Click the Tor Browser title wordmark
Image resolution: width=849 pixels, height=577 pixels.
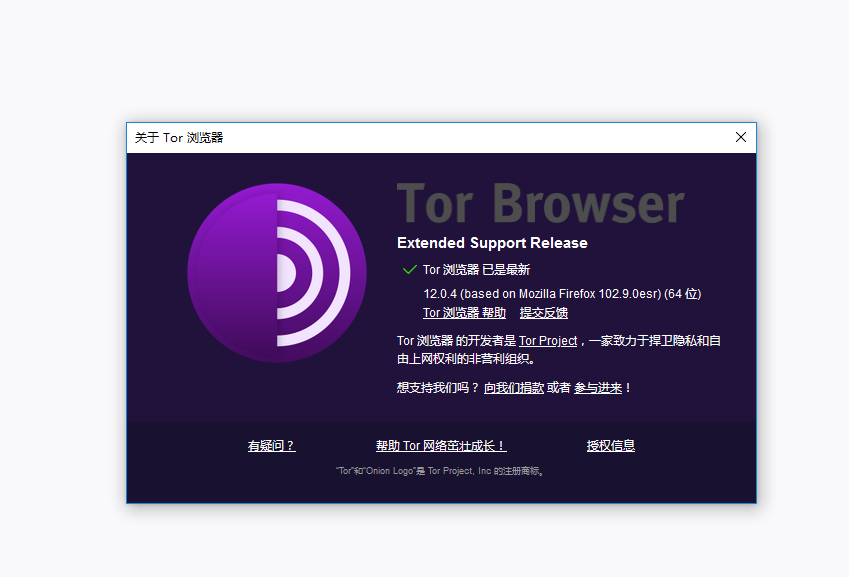tap(541, 204)
